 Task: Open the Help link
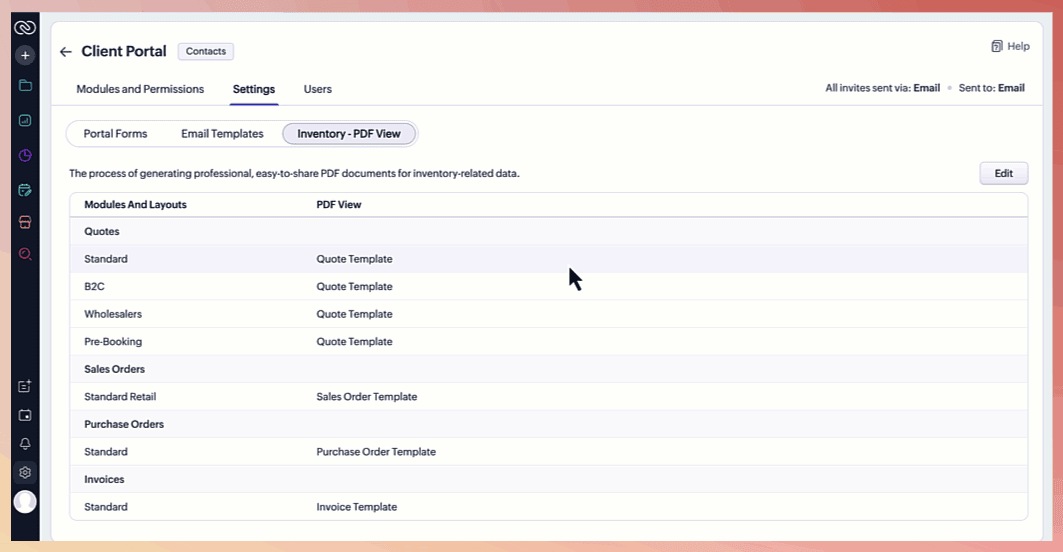tap(1010, 46)
